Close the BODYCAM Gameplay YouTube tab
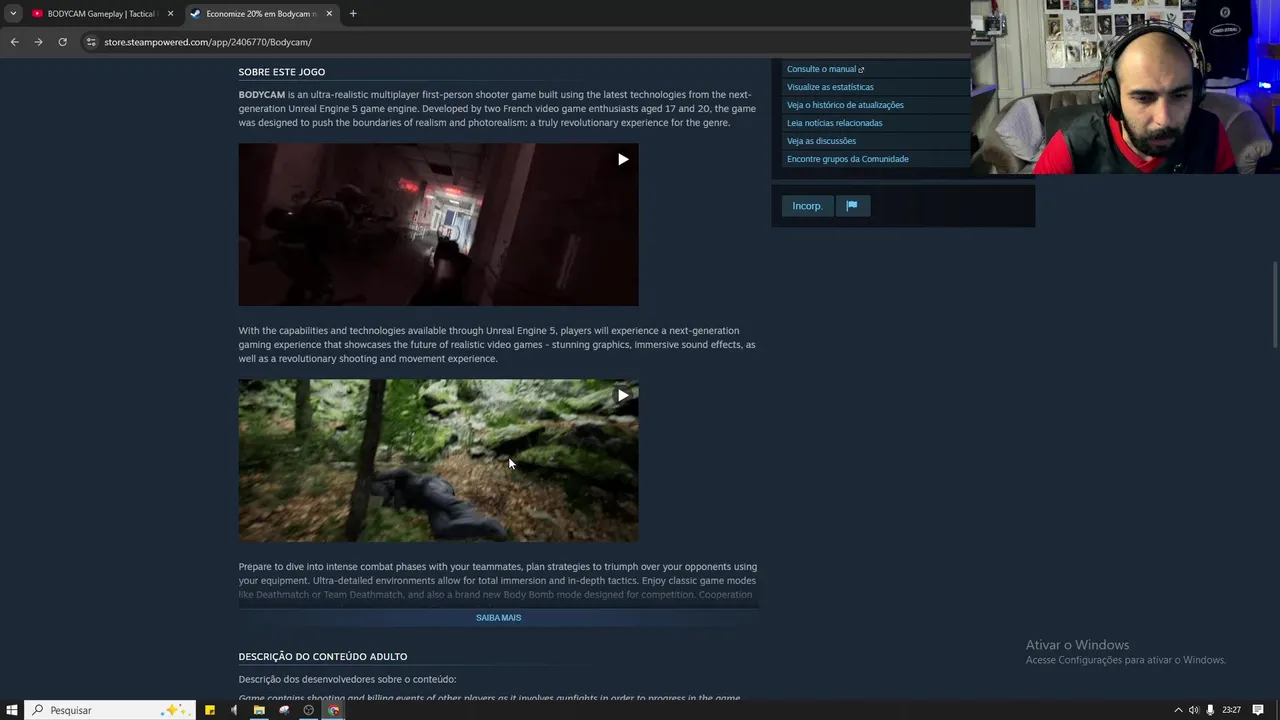 170,14
